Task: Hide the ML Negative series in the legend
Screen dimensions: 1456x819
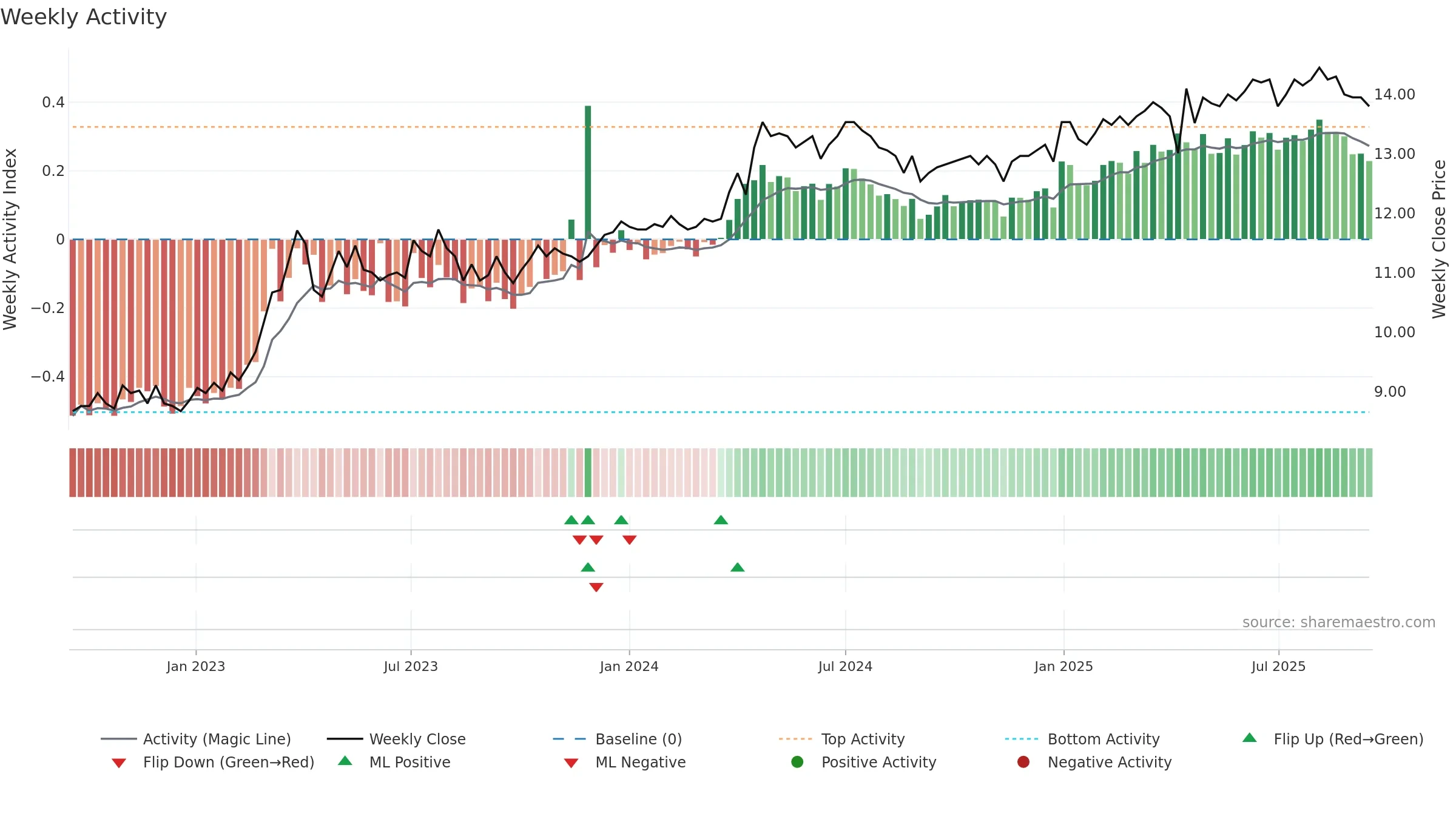Action: click(625, 762)
